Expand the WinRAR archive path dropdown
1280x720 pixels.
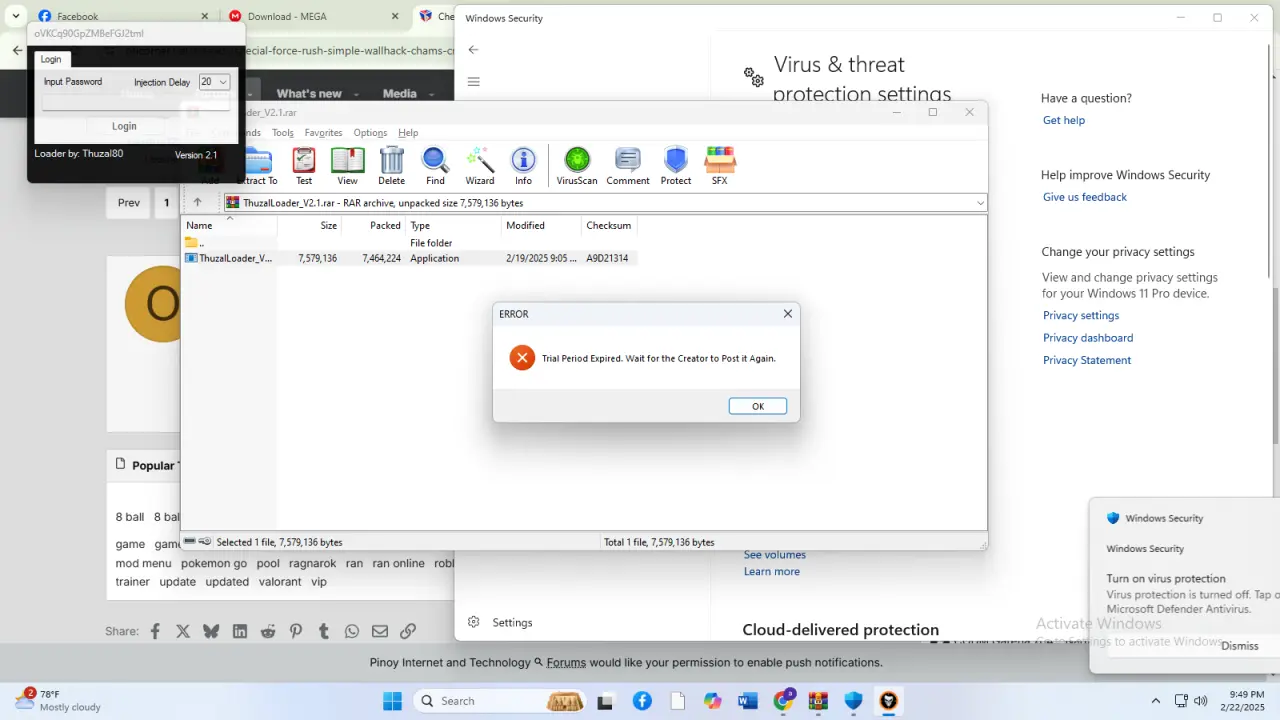coord(980,203)
